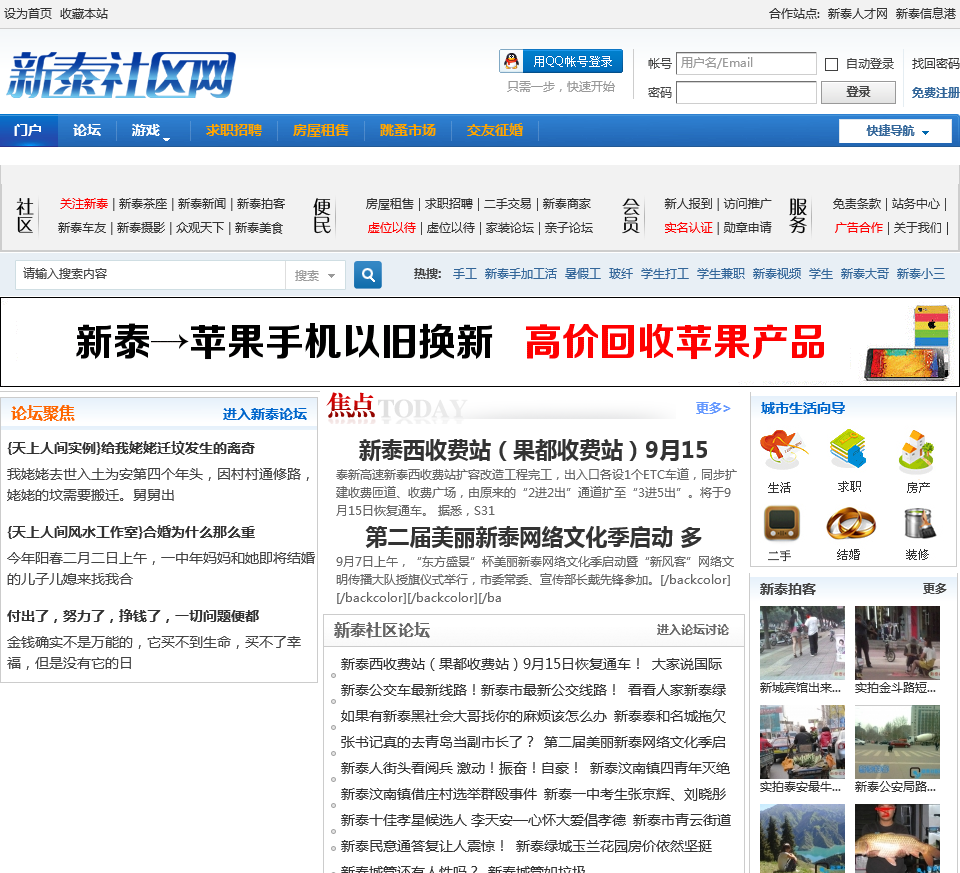Click the 免费注册 link
Image resolution: width=960 pixels, height=873 pixels.
(x=935, y=92)
